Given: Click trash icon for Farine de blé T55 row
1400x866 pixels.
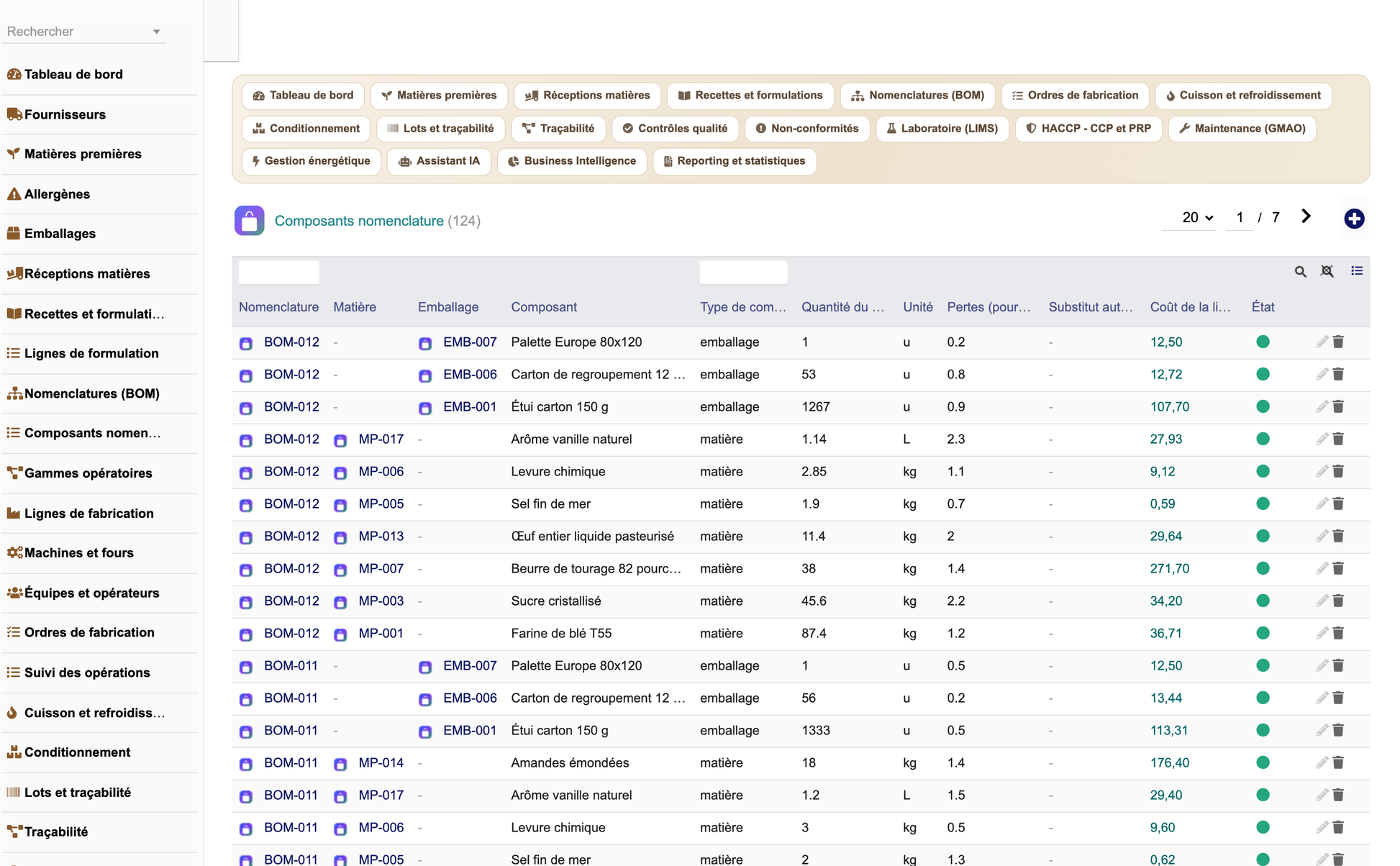Looking at the screenshot, I should coord(1338,633).
